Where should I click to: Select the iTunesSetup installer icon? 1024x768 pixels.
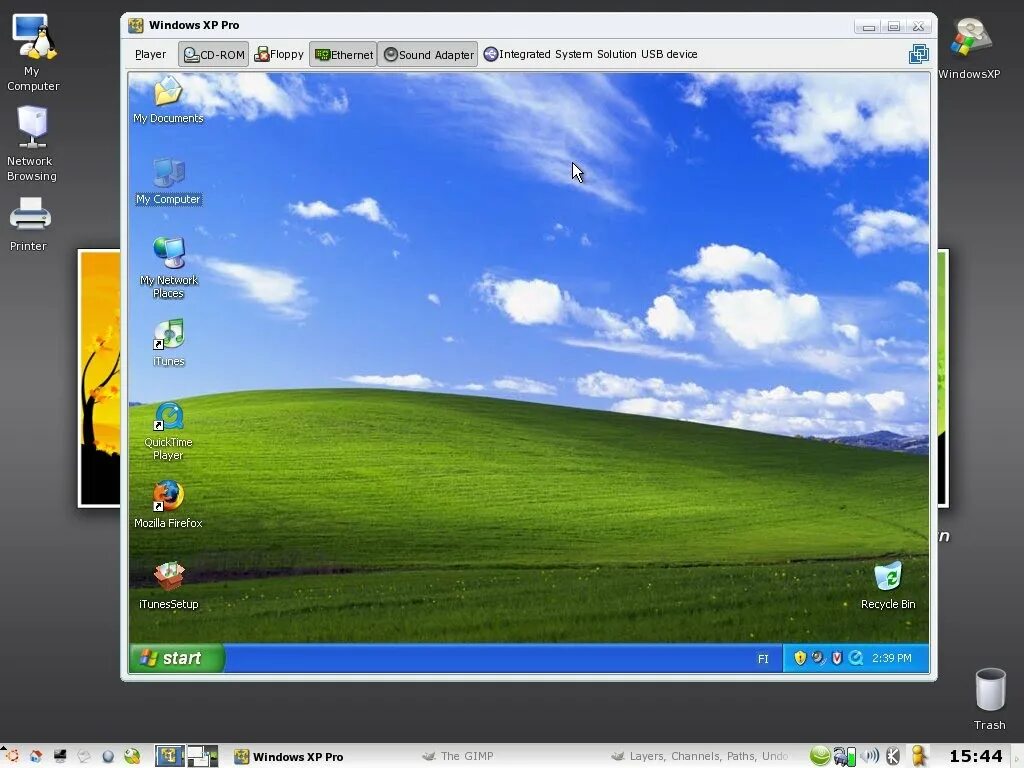tap(168, 586)
